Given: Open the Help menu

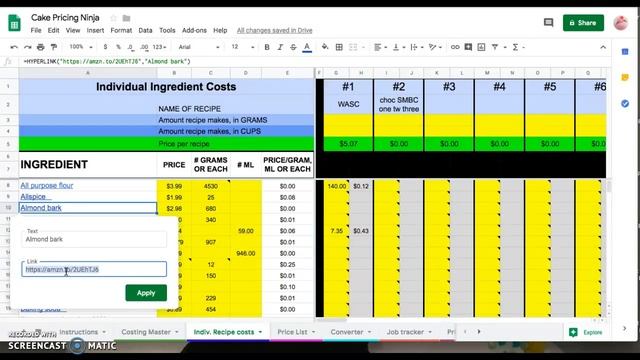Looking at the screenshot, I should 220,30.
